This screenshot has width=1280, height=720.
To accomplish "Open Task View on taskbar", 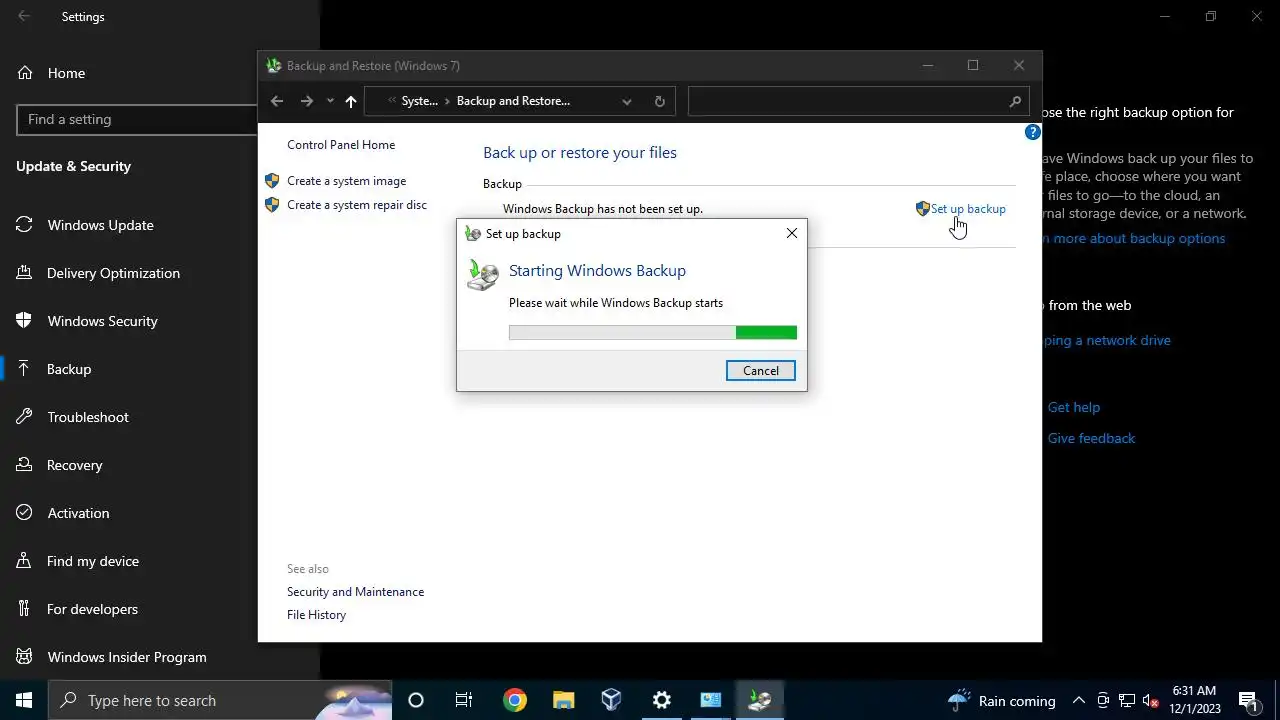I will [x=464, y=700].
